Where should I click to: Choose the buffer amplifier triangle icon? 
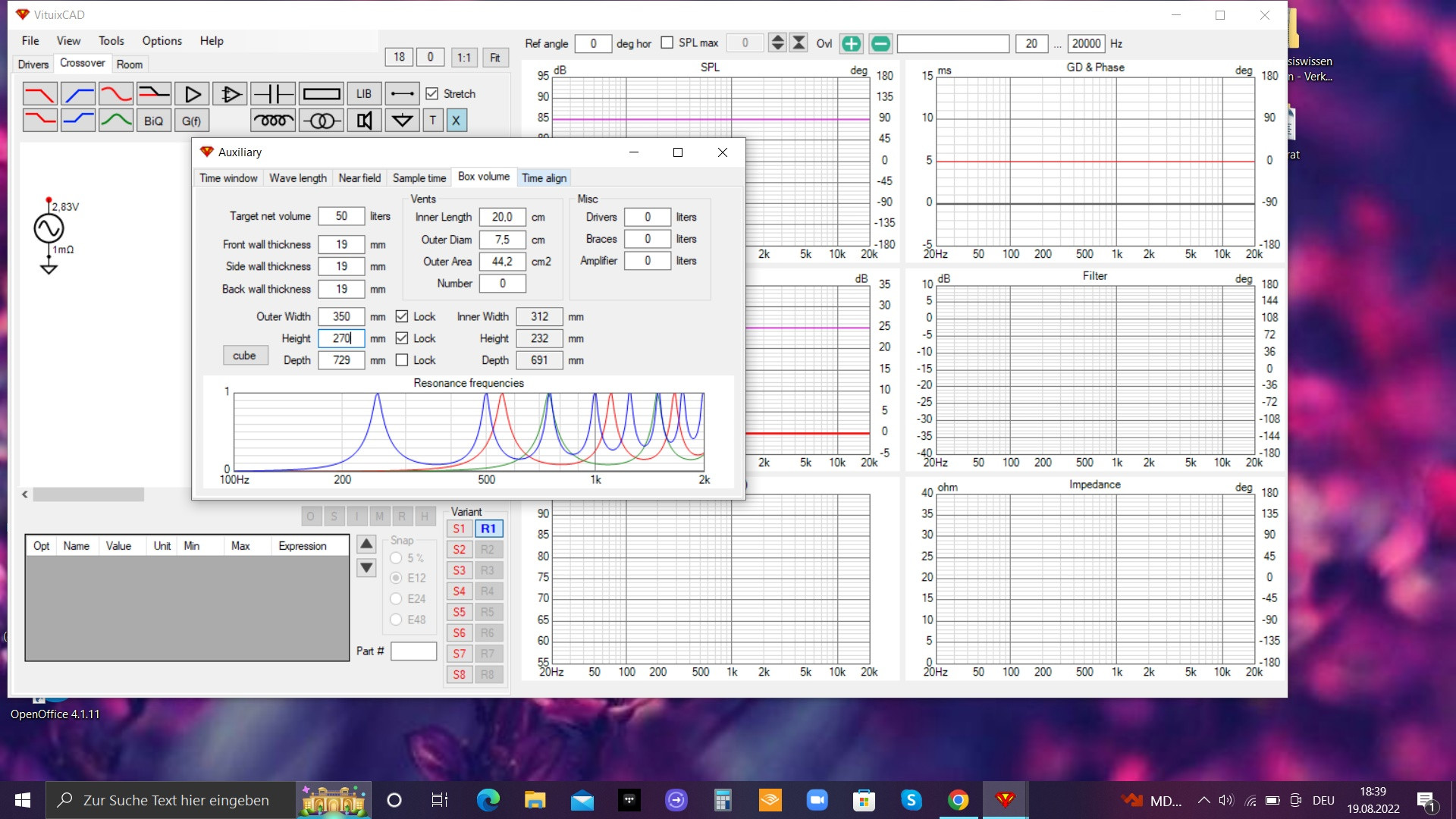tap(193, 94)
